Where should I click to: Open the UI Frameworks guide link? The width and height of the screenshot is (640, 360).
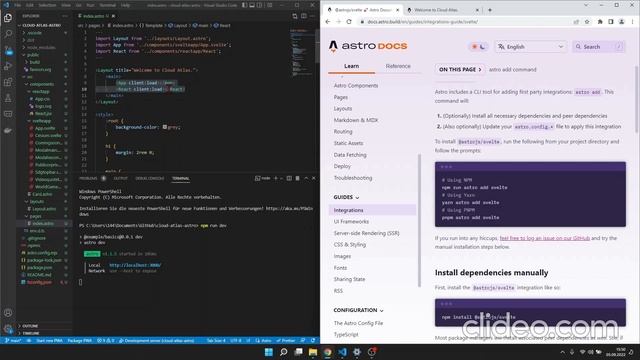point(351,222)
